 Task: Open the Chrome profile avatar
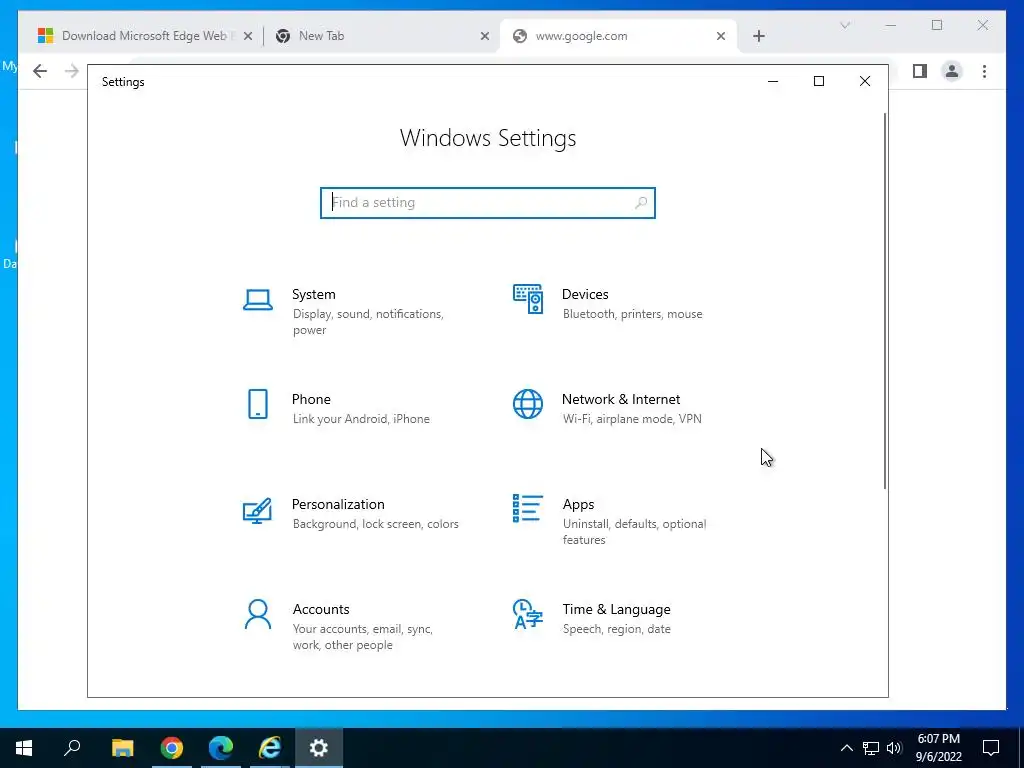point(952,71)
